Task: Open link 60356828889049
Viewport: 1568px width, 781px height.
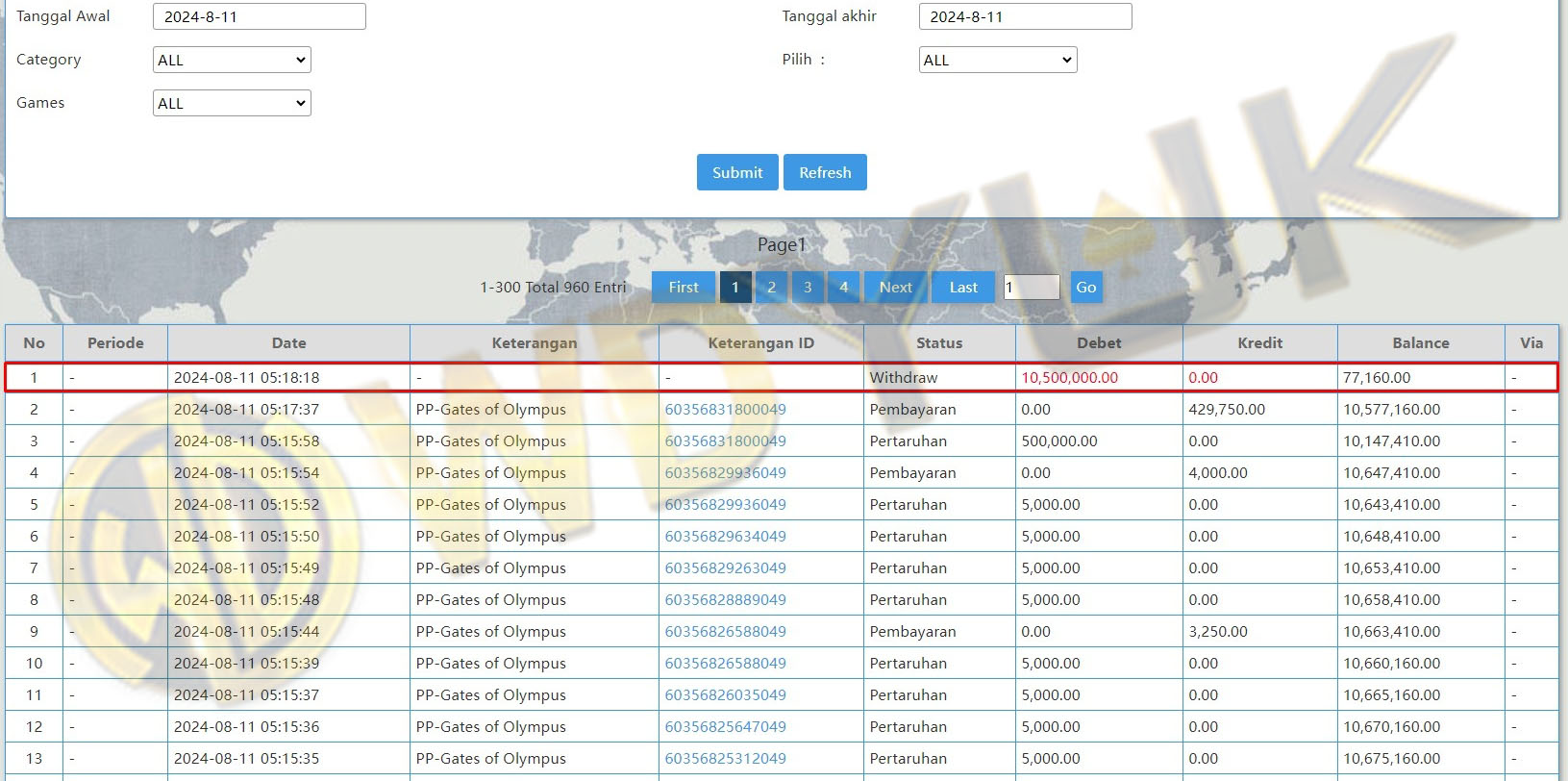Action: coord(725,599)
